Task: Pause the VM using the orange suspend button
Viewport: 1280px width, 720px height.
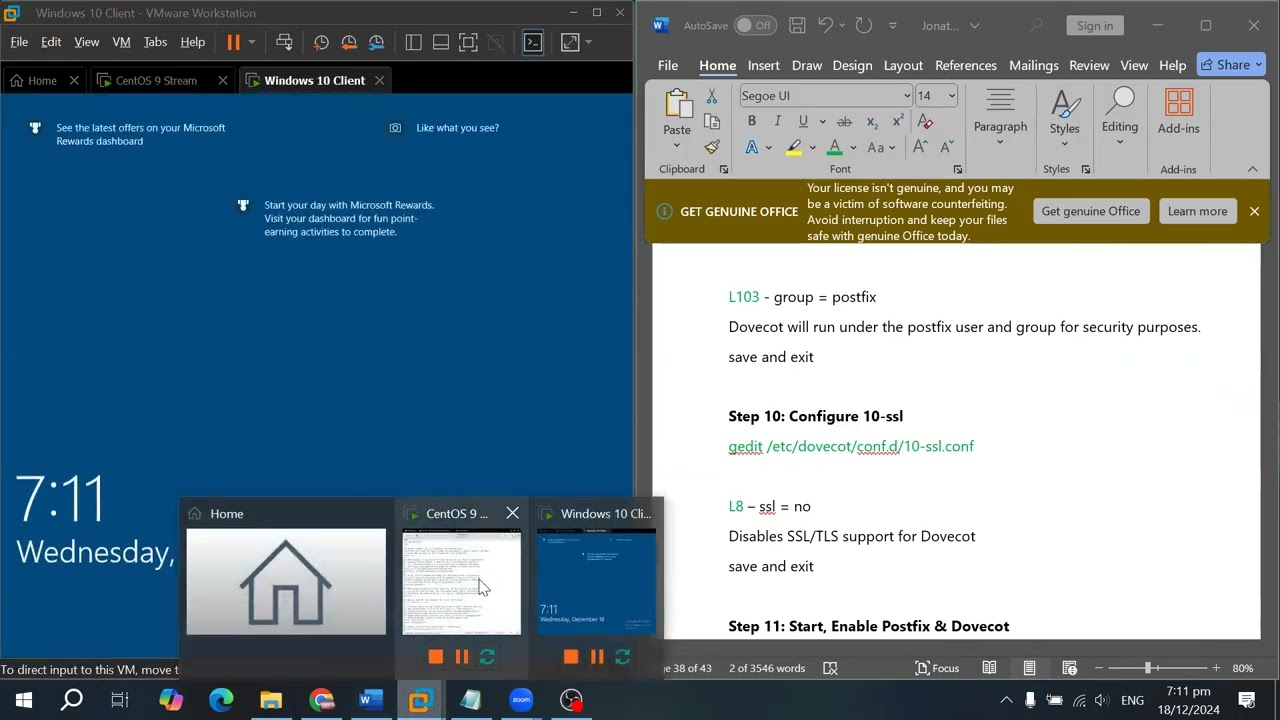Action: (x=233, y=42)
